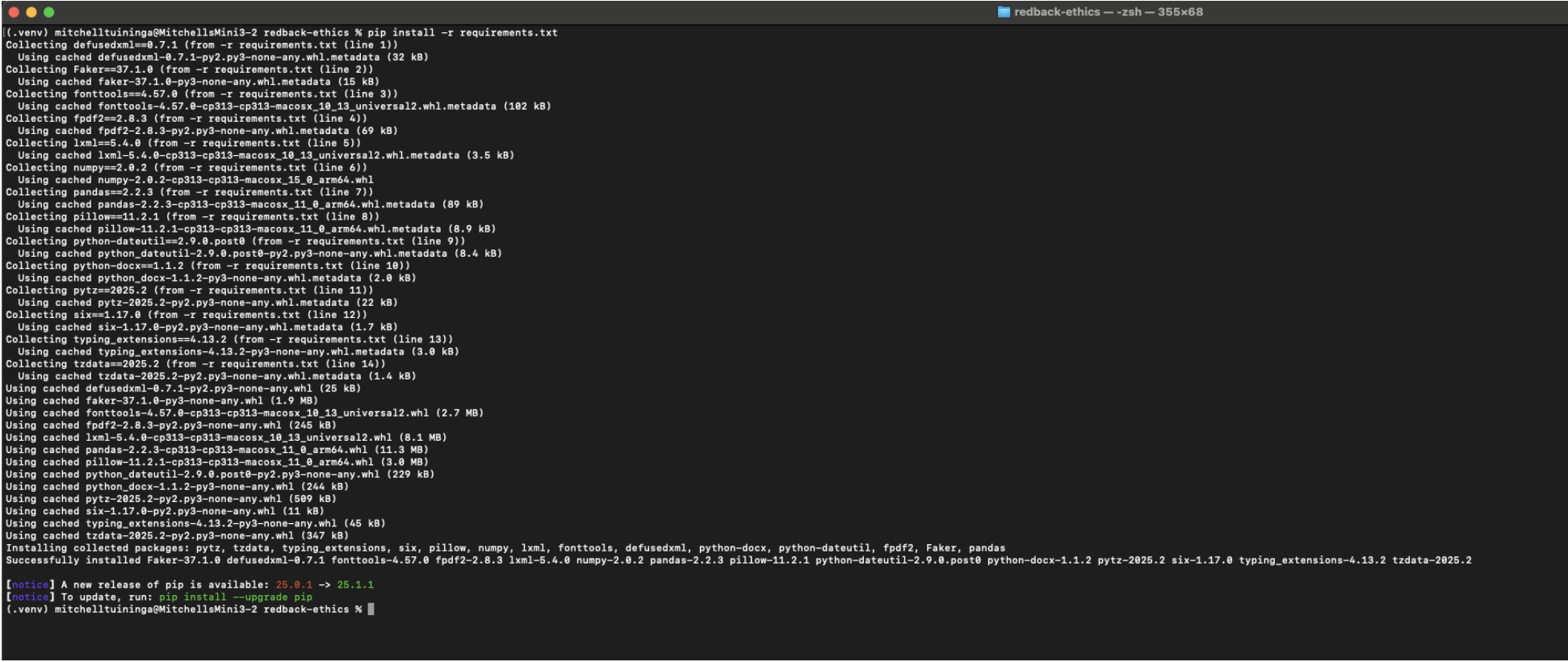Click the lxml whl (8.1 MB) line
Screen dimensions: 1568x662
click(x=226, y=438)
